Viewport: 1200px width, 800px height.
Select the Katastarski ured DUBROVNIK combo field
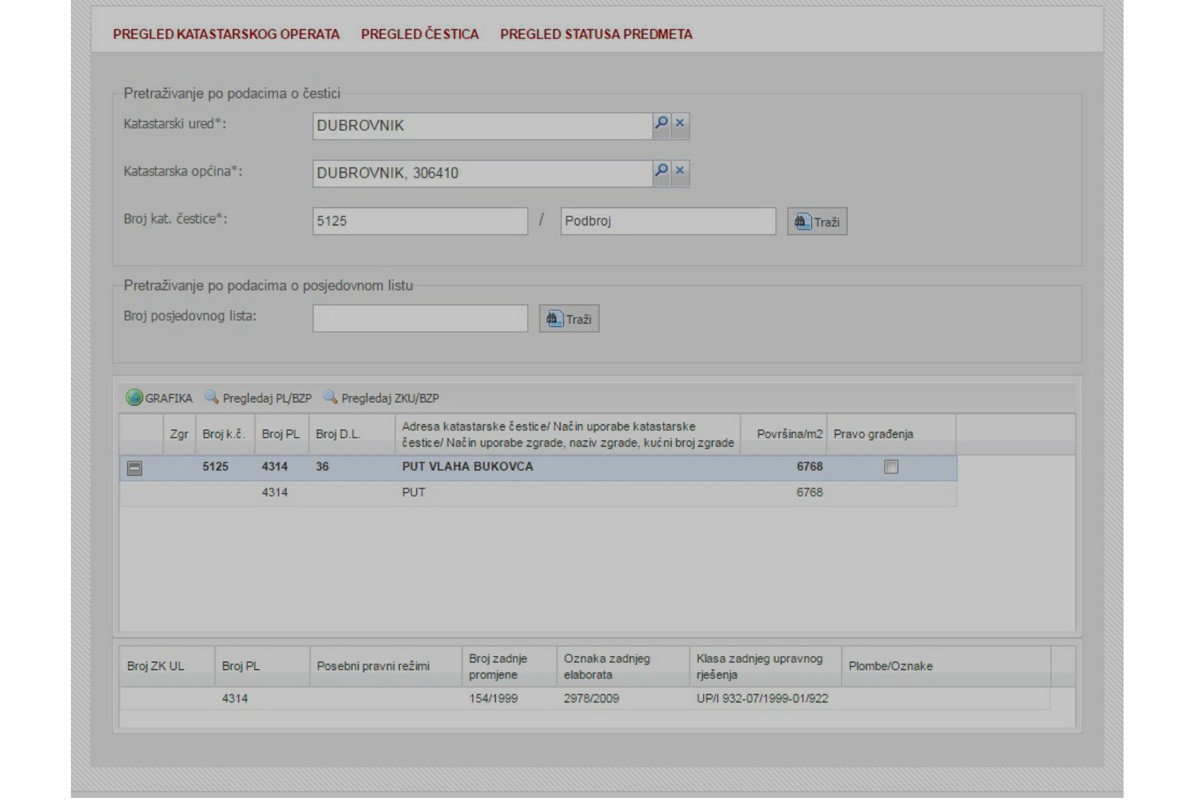[481, 126]
